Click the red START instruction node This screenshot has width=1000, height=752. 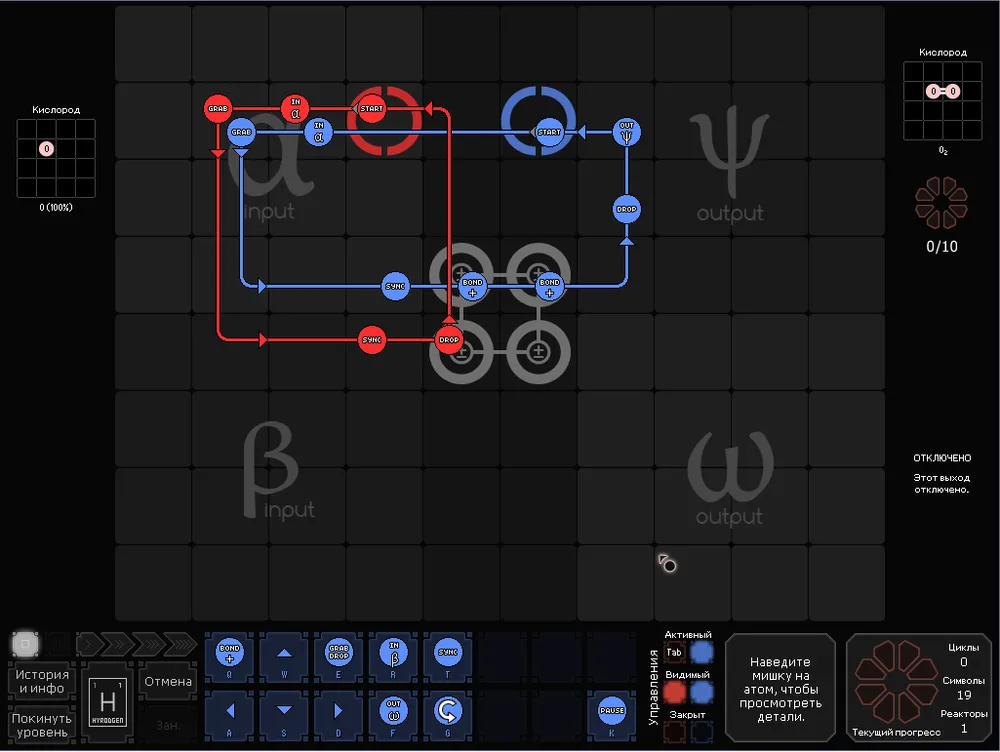point(372,108)
